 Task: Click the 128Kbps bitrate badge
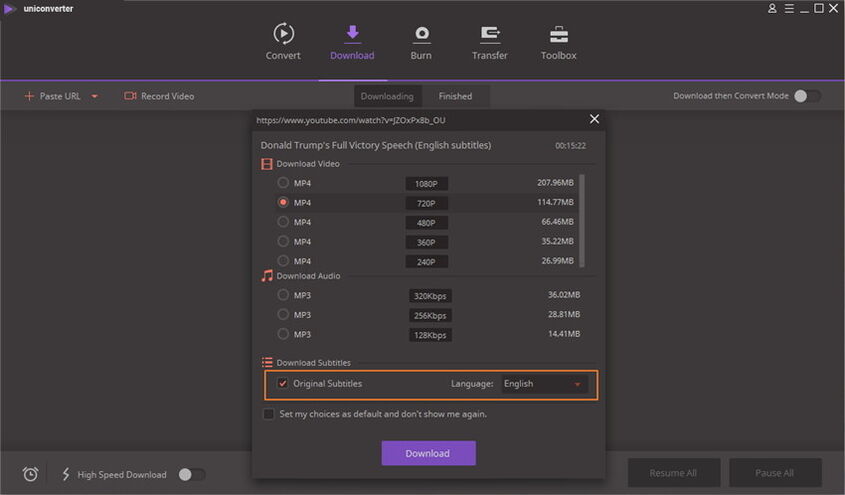[x=430, y=335]
